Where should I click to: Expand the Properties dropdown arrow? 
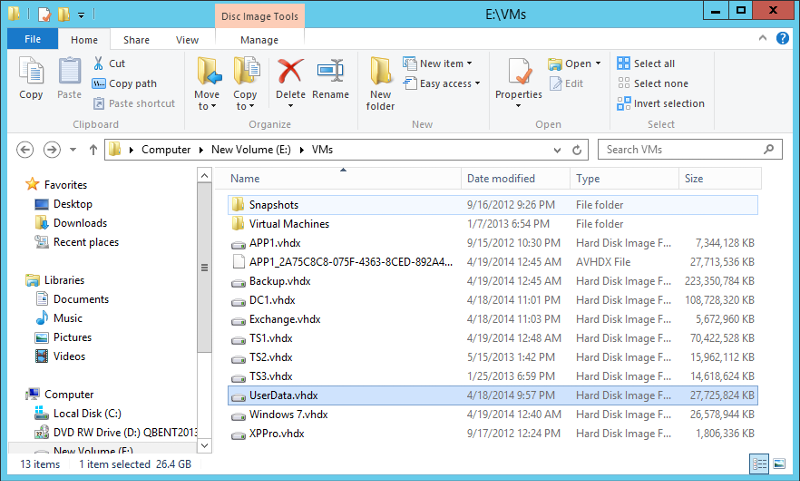coord(518,106)
